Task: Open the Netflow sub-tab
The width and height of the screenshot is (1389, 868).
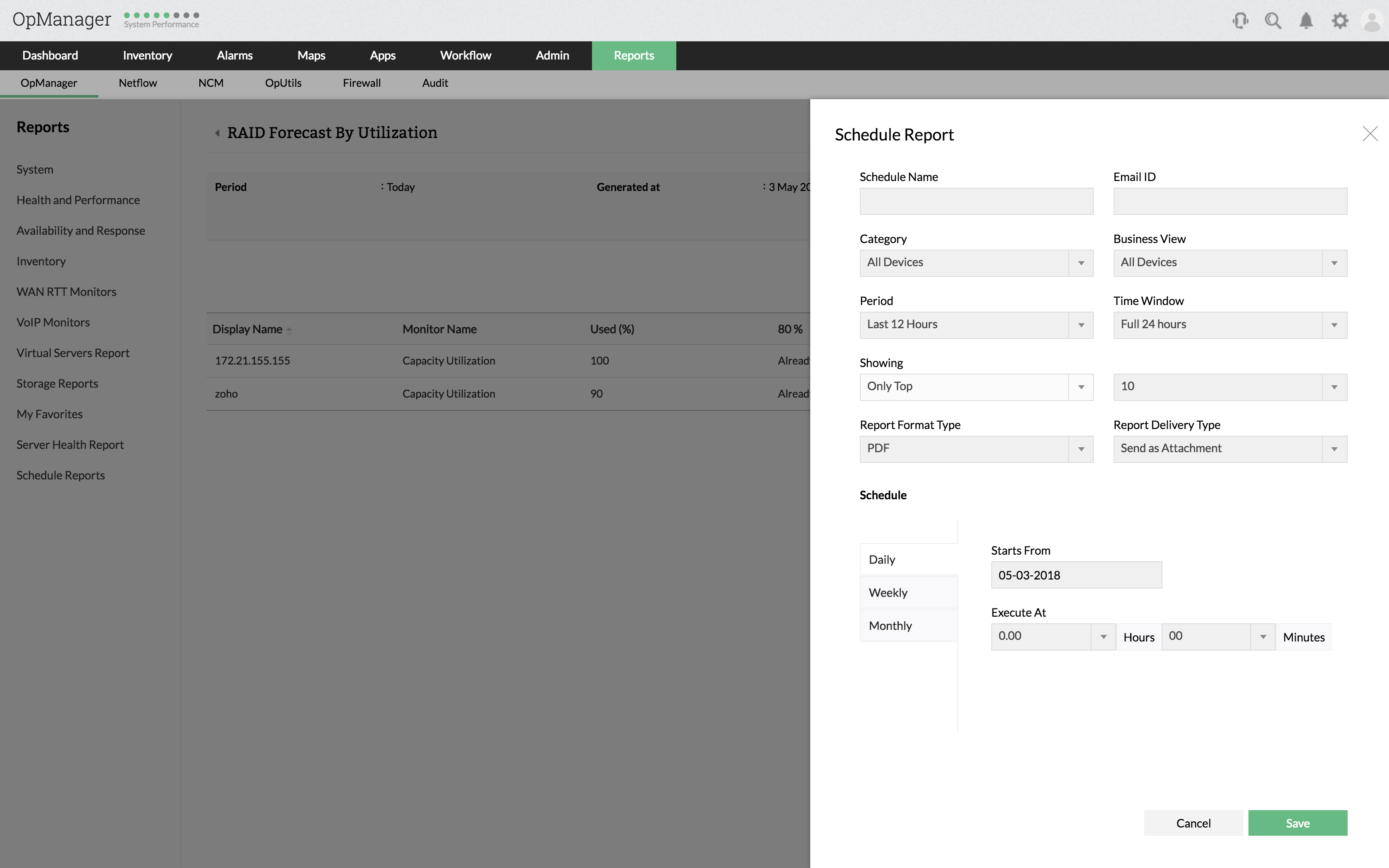Action: (138, 83)
